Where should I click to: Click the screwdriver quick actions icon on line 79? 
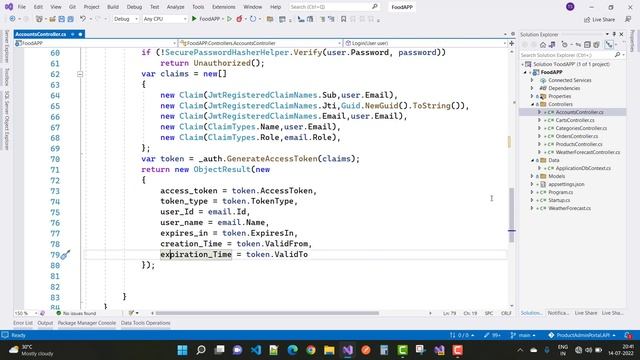click(65, 255)
